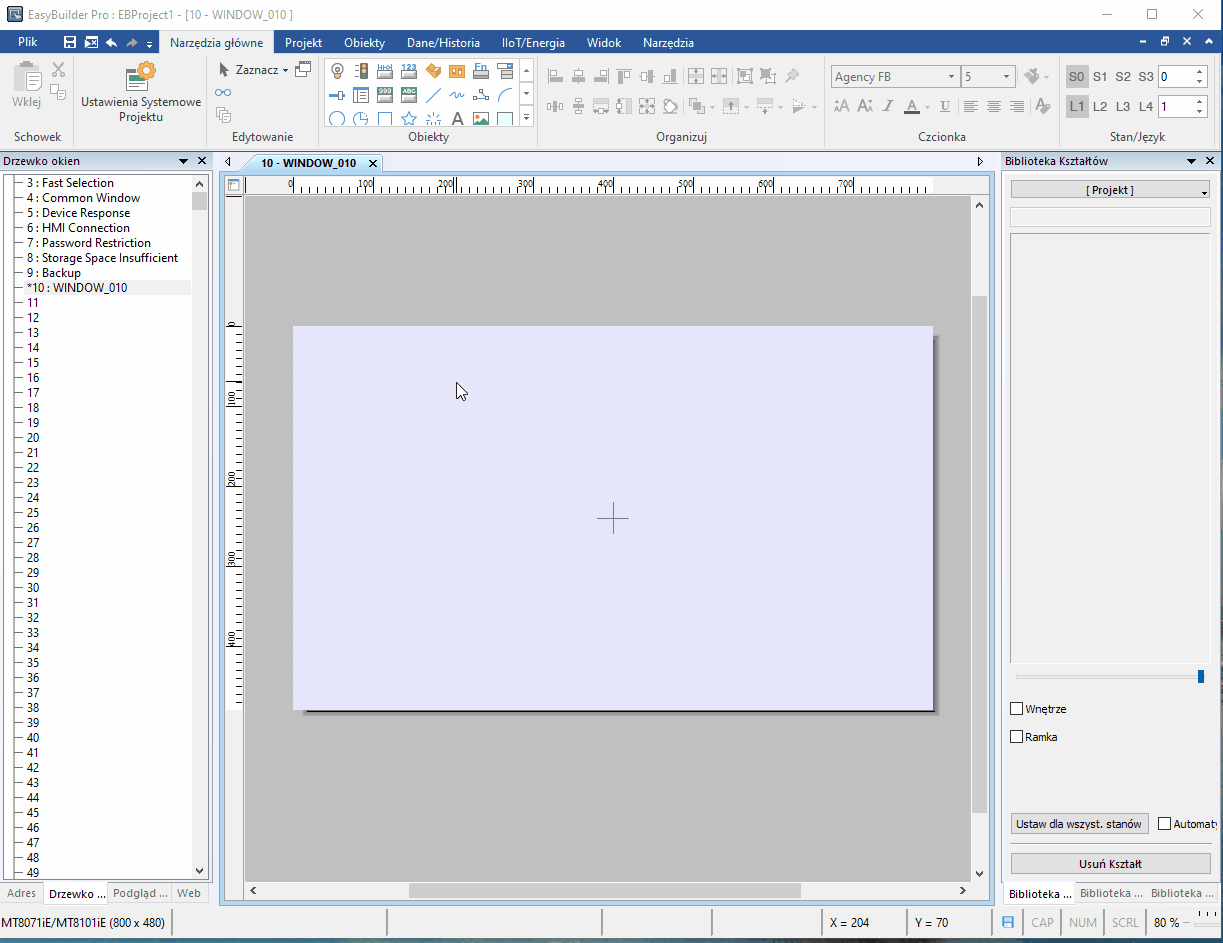Enable the Wnętrze checkbox
The image size is (1223, 943).
(1017, 709)
